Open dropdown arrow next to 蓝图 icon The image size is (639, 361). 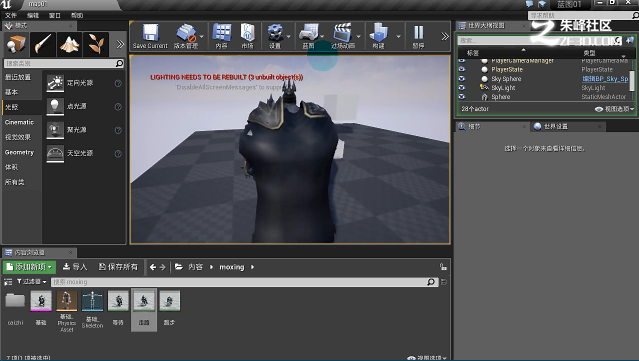pyautogui.click(x=322, y=37)
